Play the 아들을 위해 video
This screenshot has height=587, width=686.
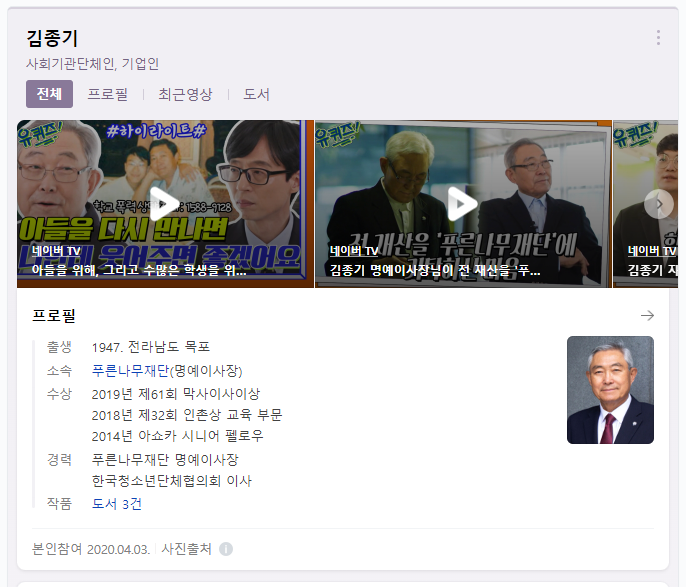point(165,204)
